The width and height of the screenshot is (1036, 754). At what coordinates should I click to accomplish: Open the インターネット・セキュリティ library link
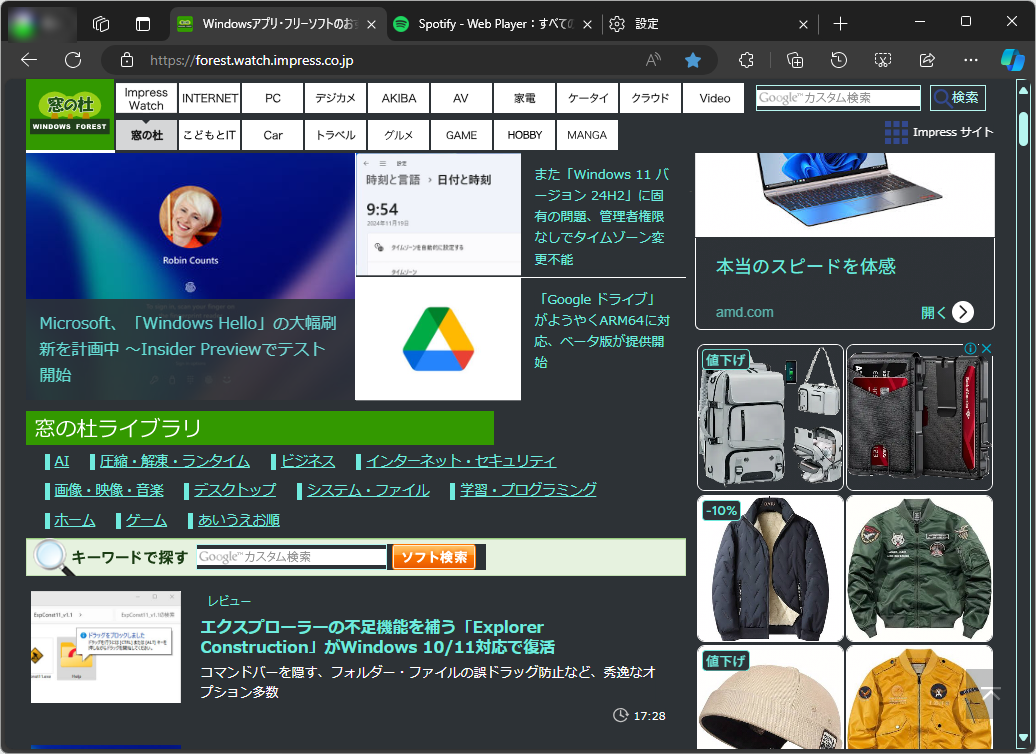click(x=459, y=461)
